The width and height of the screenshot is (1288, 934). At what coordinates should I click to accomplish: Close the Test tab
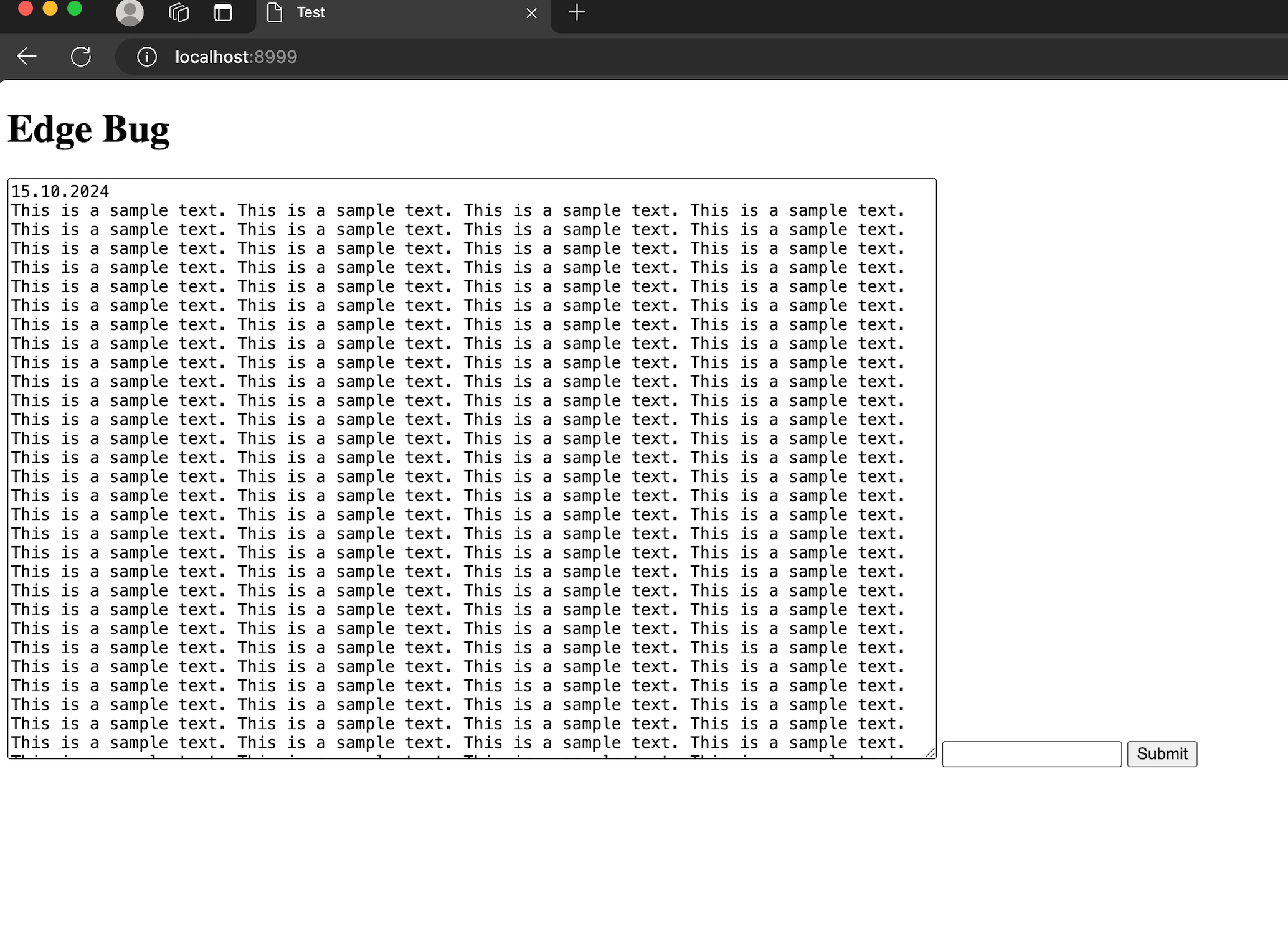[531, 13]
